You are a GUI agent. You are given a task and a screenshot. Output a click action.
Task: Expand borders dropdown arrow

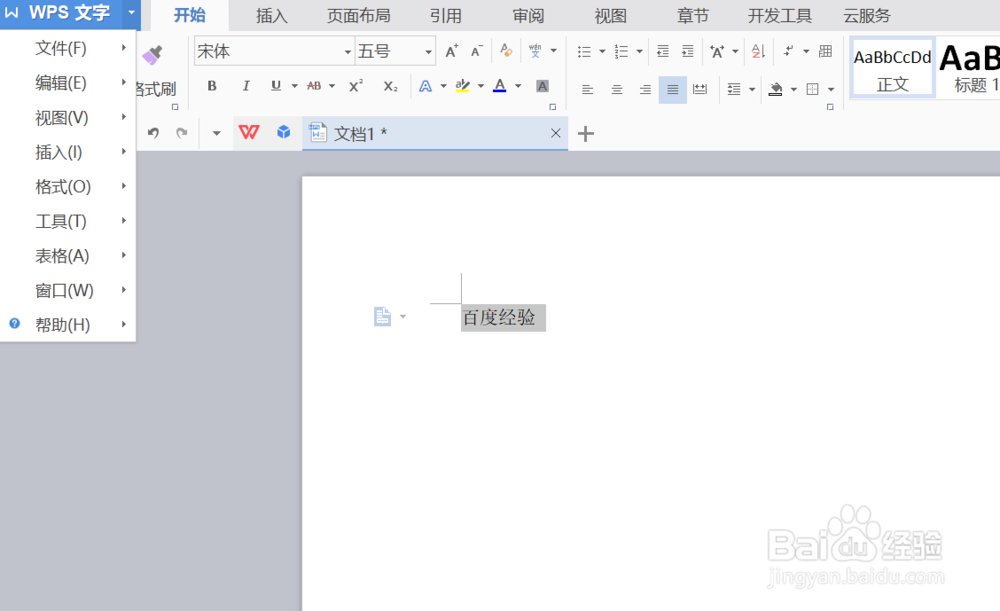830,89
